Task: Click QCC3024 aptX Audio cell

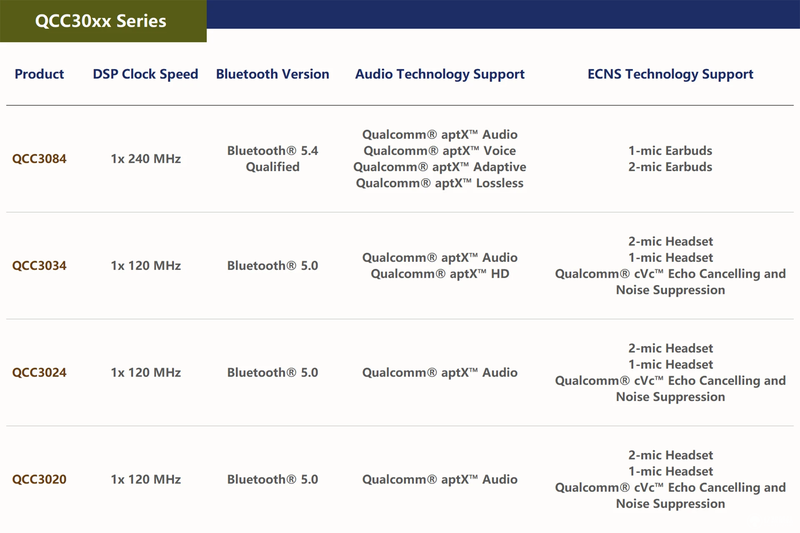Action: coord(440,372)
